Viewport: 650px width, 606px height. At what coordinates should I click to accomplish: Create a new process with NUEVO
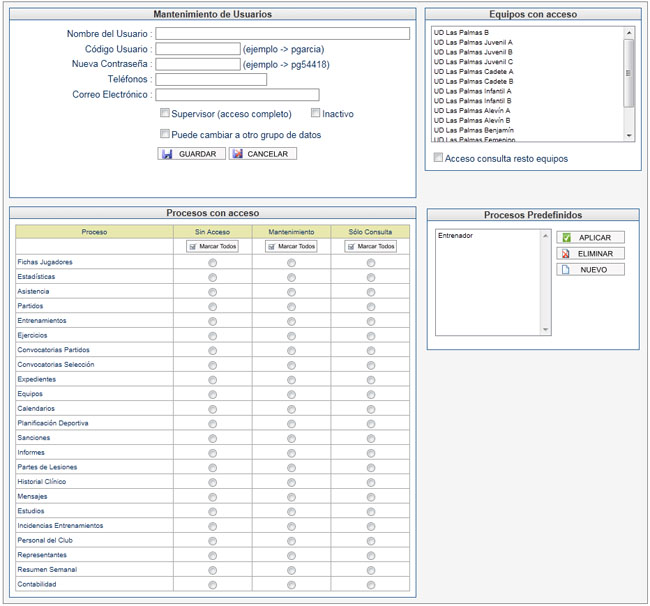tap(590, 270)
